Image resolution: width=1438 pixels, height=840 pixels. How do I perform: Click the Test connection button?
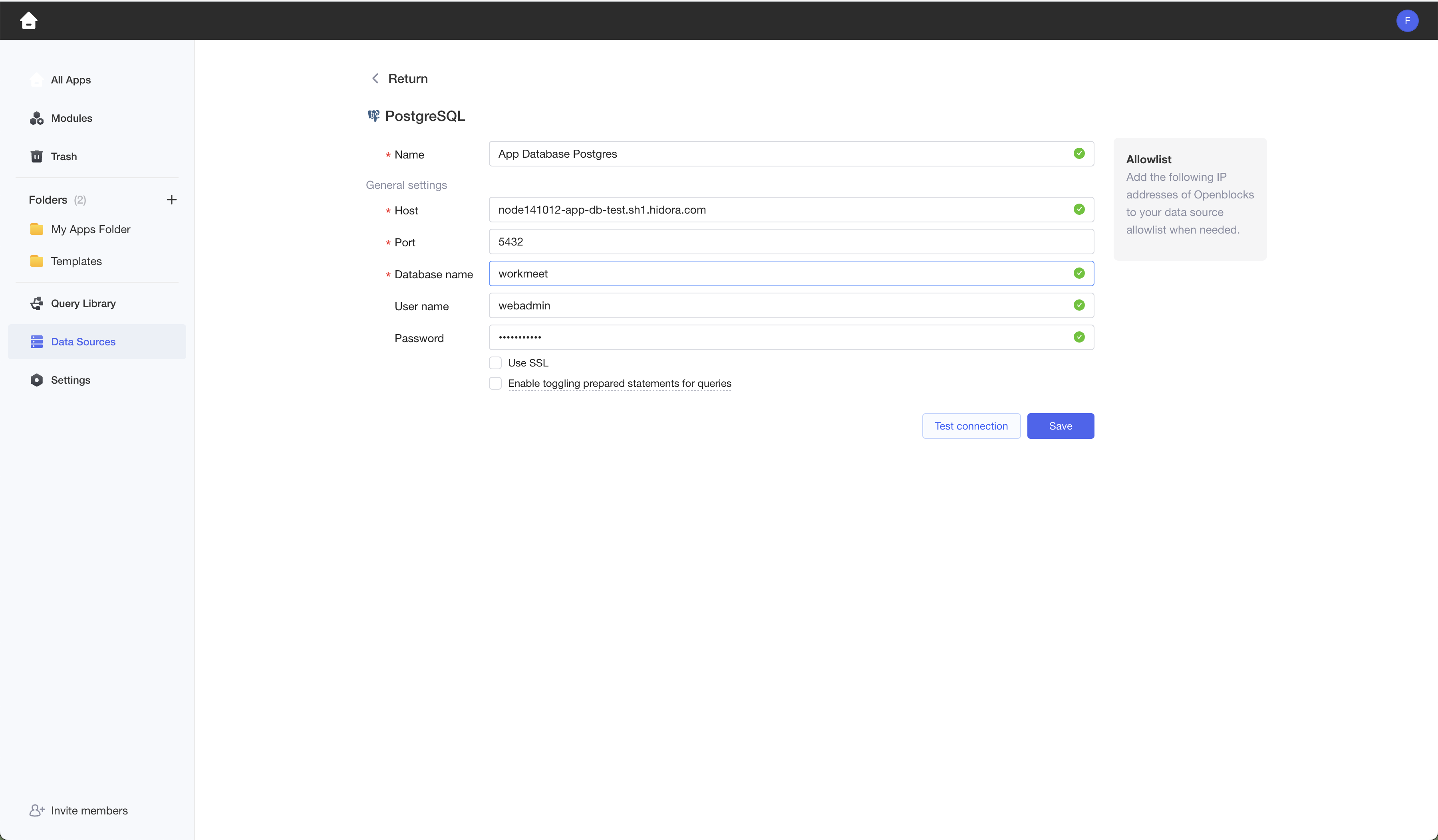971,426
